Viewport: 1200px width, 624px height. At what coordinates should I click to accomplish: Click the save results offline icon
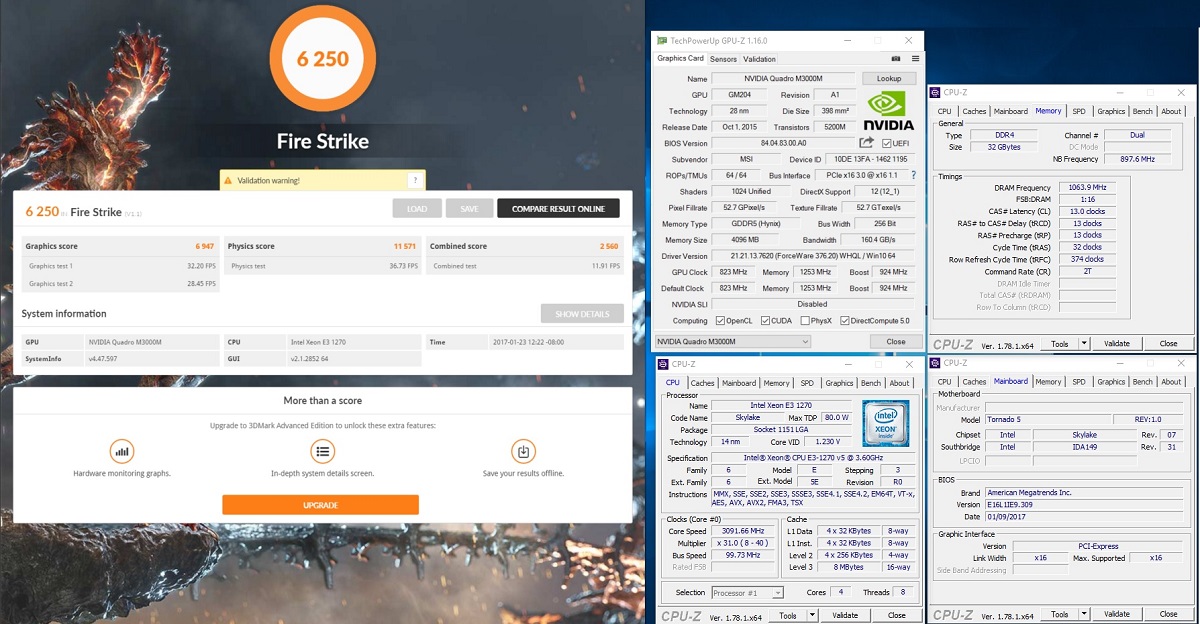[x=523, y=451]
